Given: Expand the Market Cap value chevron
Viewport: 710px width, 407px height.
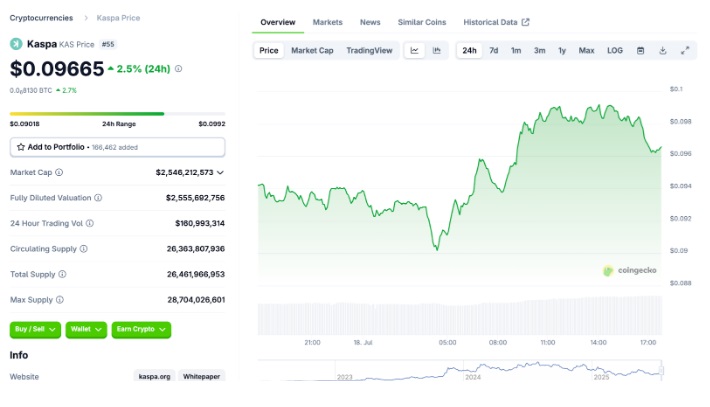Looking at the screenshot, I should point(221,172).
